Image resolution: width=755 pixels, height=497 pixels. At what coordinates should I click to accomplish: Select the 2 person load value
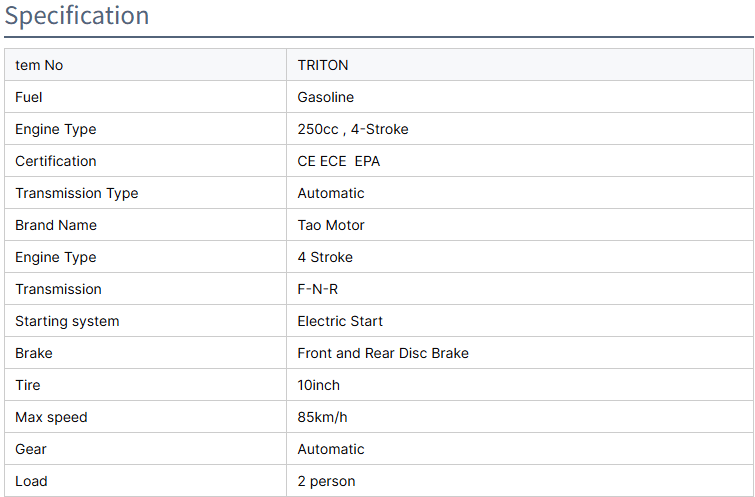point(326,481)
